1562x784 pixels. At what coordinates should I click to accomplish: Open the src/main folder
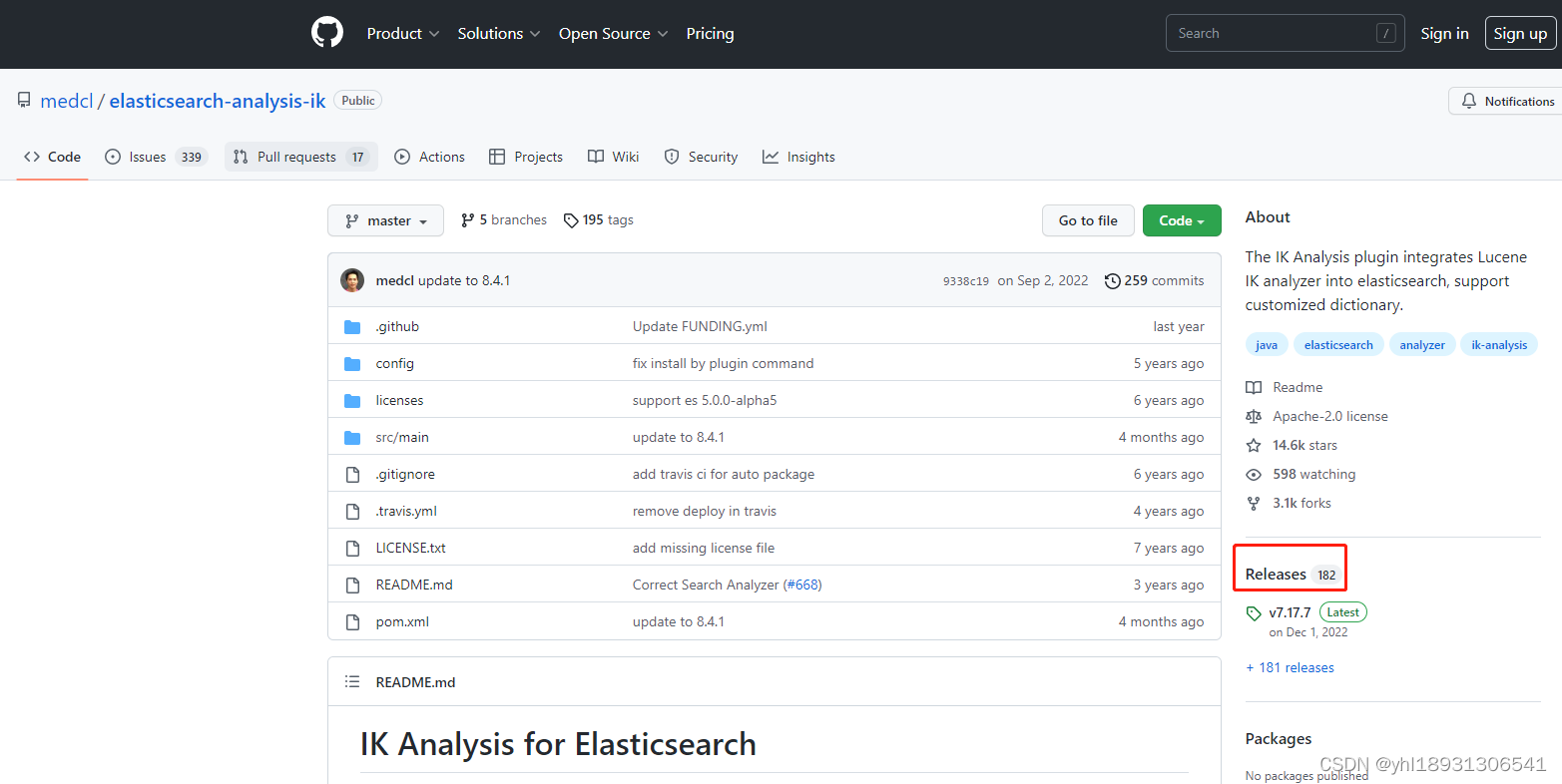[x=402, y=437]
